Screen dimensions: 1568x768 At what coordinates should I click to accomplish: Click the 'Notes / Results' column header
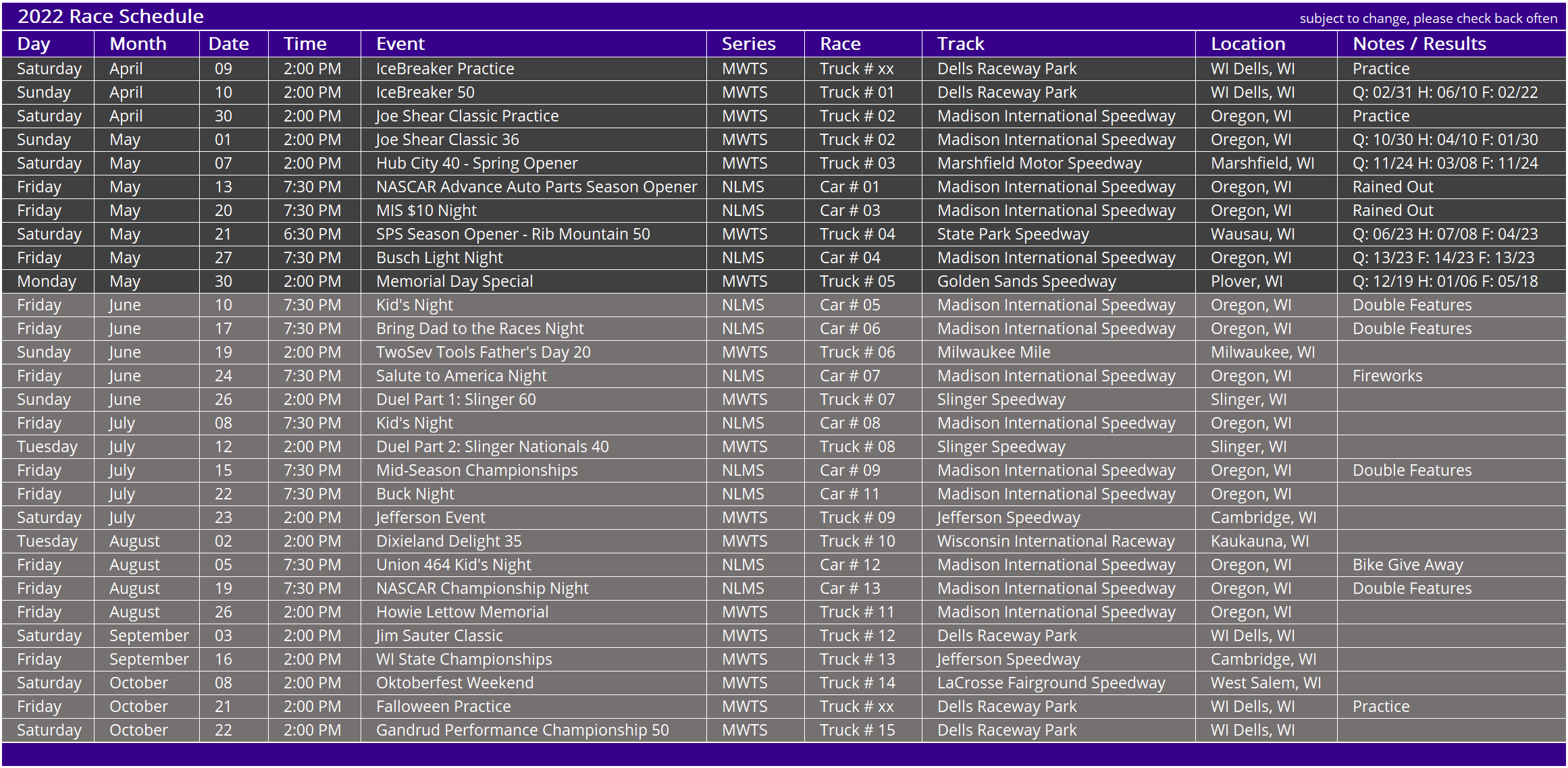coord(1419,44)
